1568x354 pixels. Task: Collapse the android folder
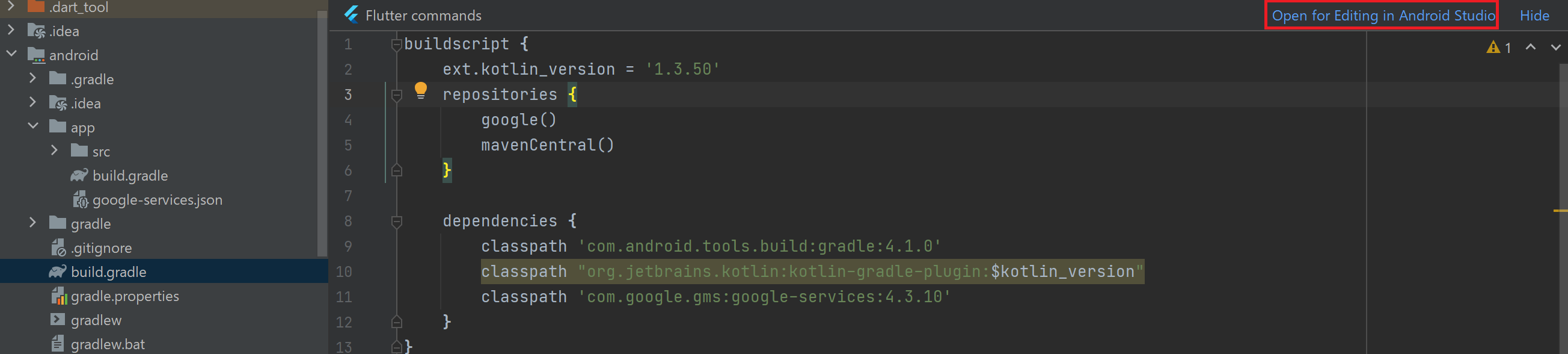(x=11, y=54)
